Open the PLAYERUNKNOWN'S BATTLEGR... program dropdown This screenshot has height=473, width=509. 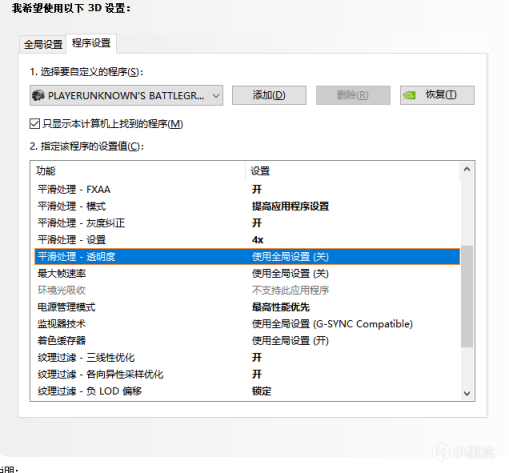[126, 96]
